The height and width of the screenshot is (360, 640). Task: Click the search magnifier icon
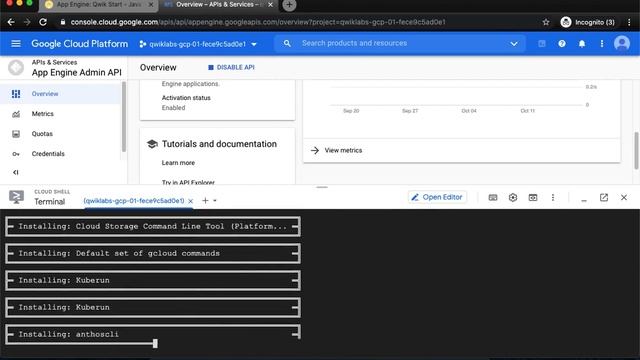click(287, 43)
